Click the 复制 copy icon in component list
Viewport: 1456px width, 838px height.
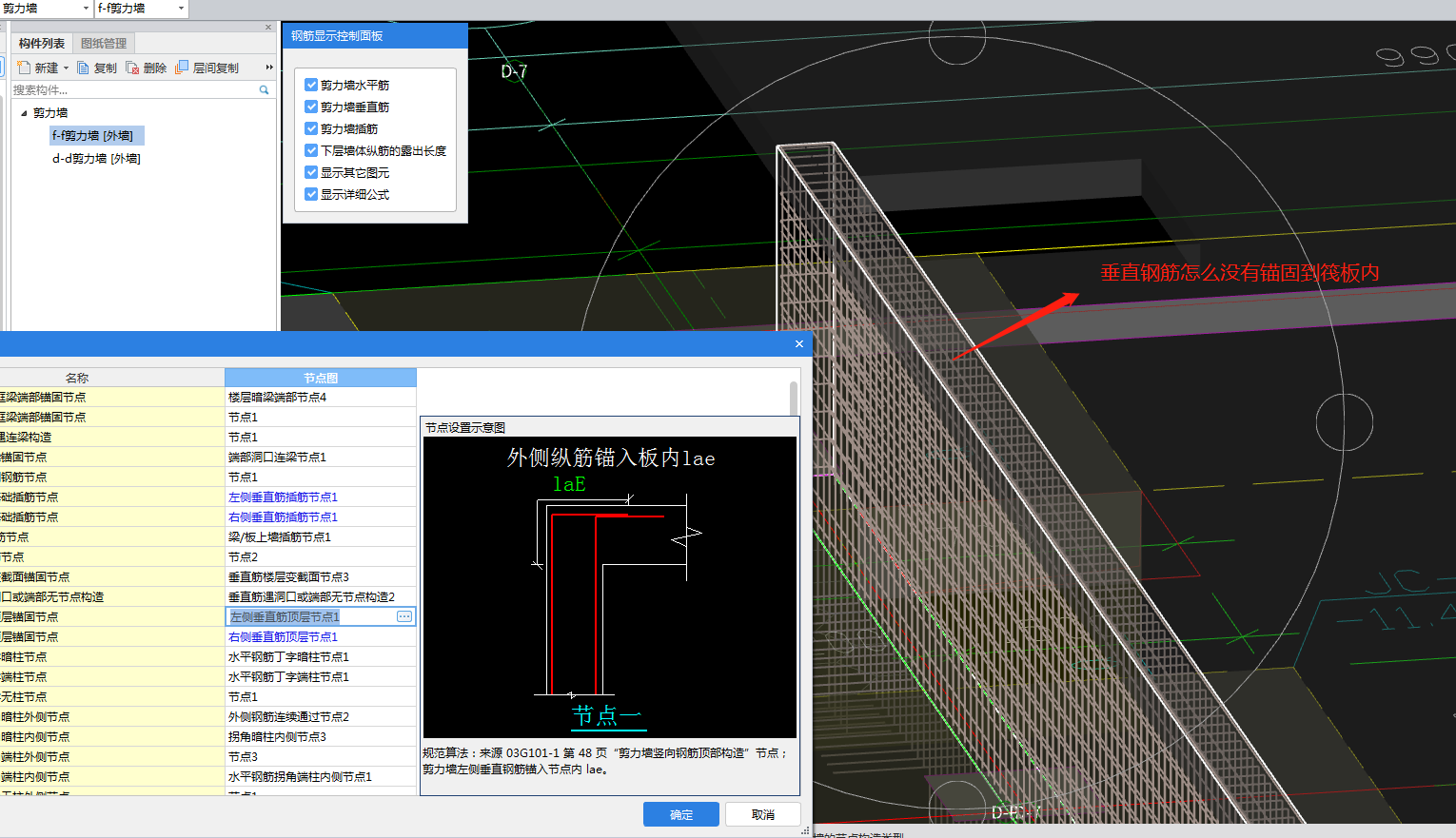tap(83, 68)
